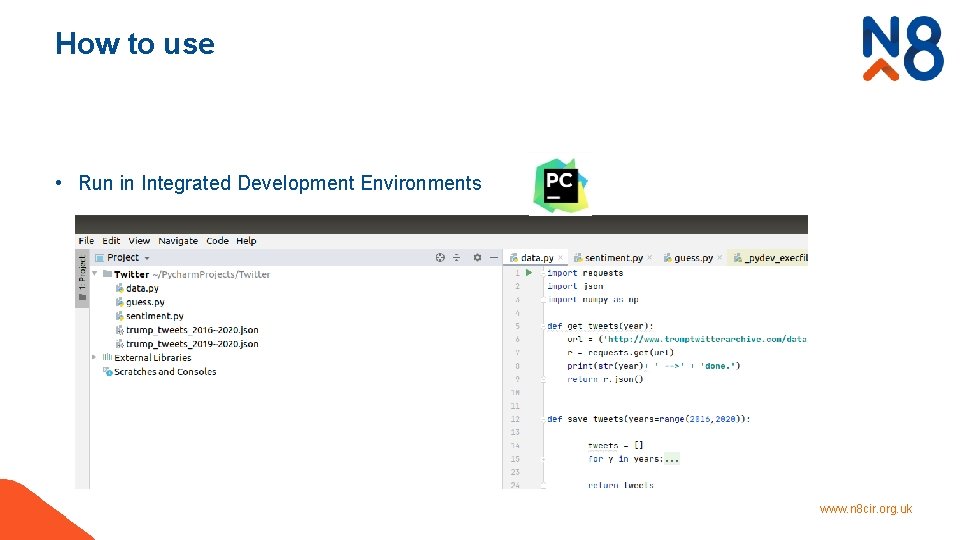Image resolution: width=960 pixels, height=540 pixels.
Task: Click the 'import json' code line
Action: pyautogui.click(x=575, y=287)
